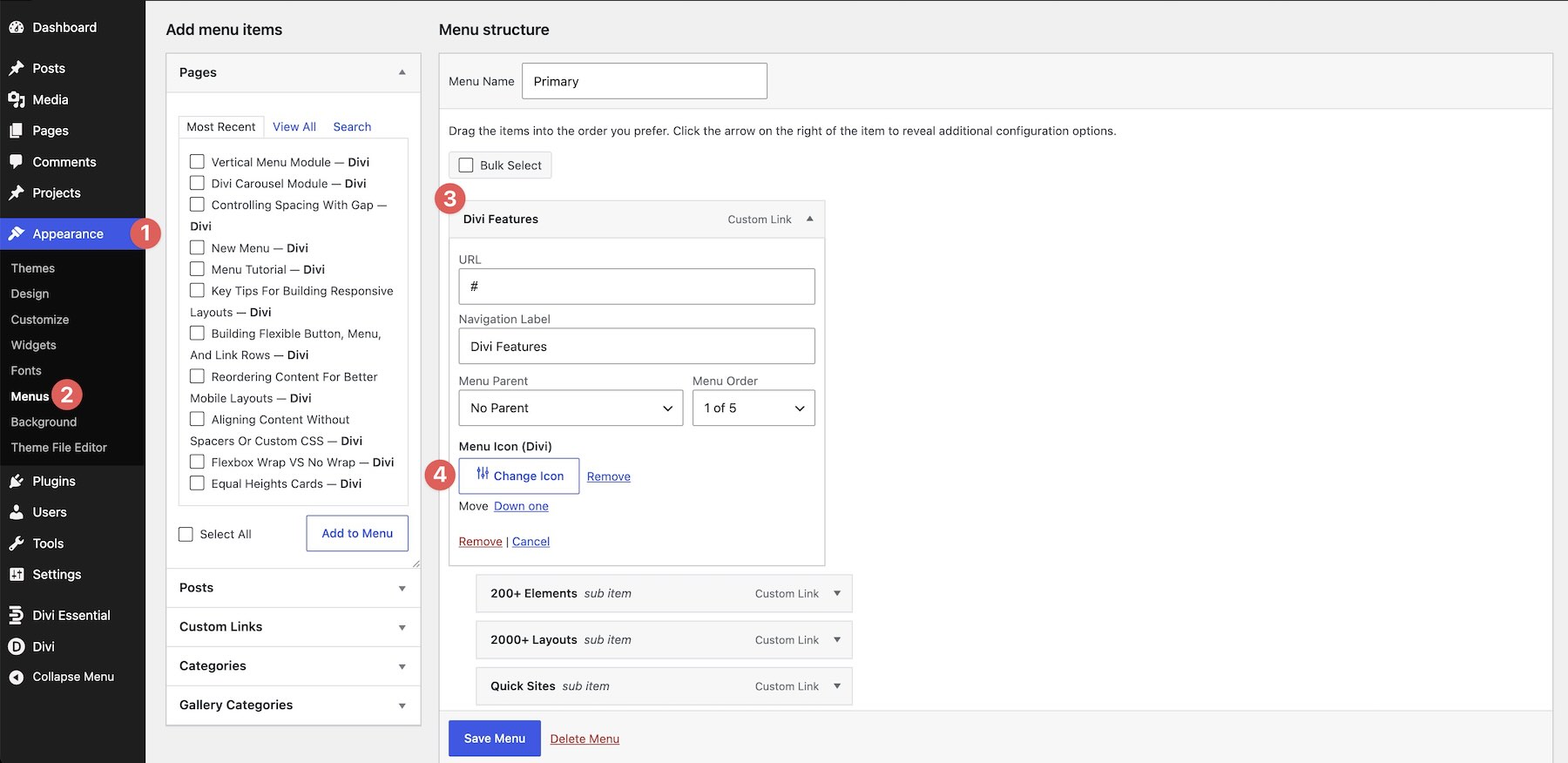Click the Plugins plug icon
The width and height of the screenshot is (1568, 763).
[x=17, y=481]
